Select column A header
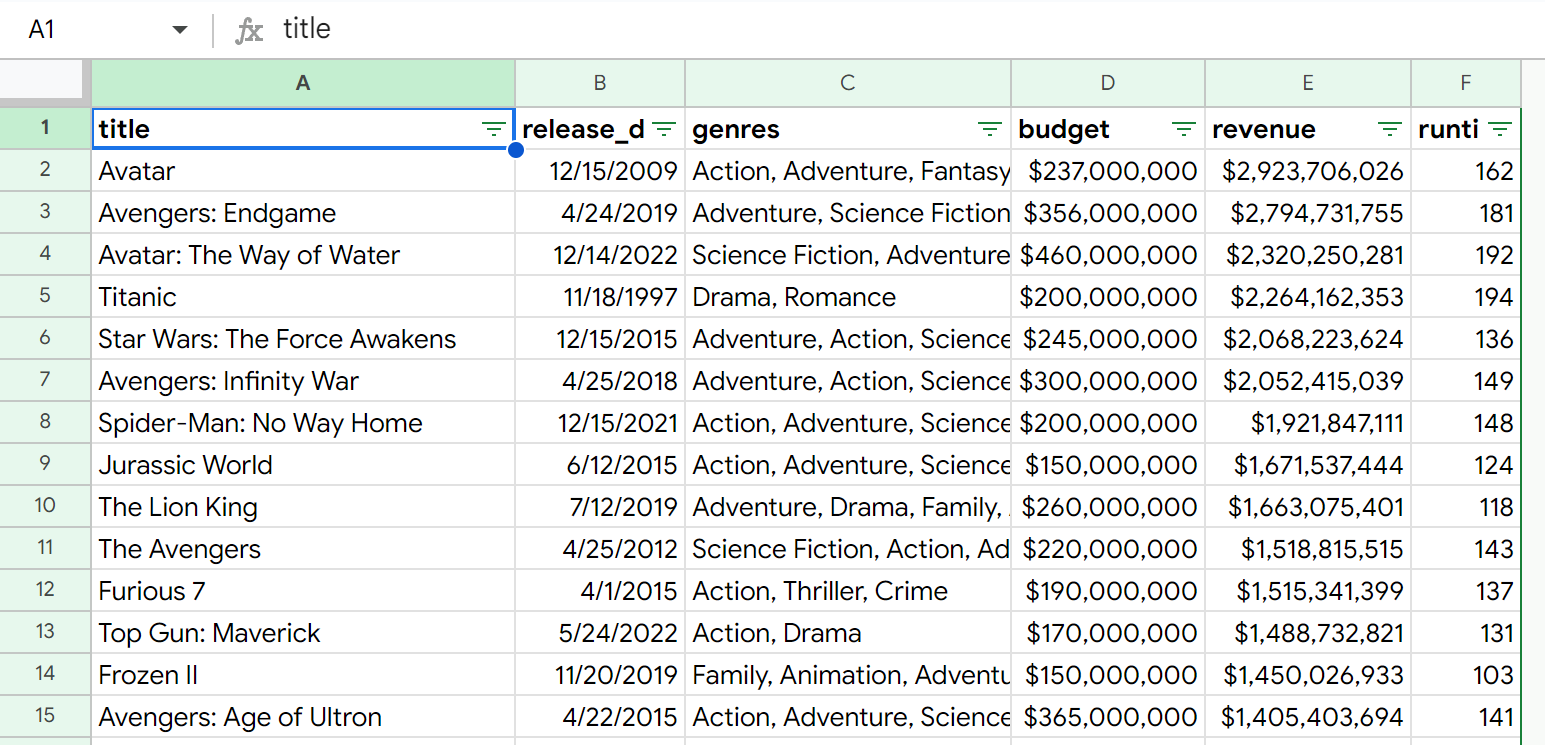Screen dimensions: 1545x745 coord(303,83)
